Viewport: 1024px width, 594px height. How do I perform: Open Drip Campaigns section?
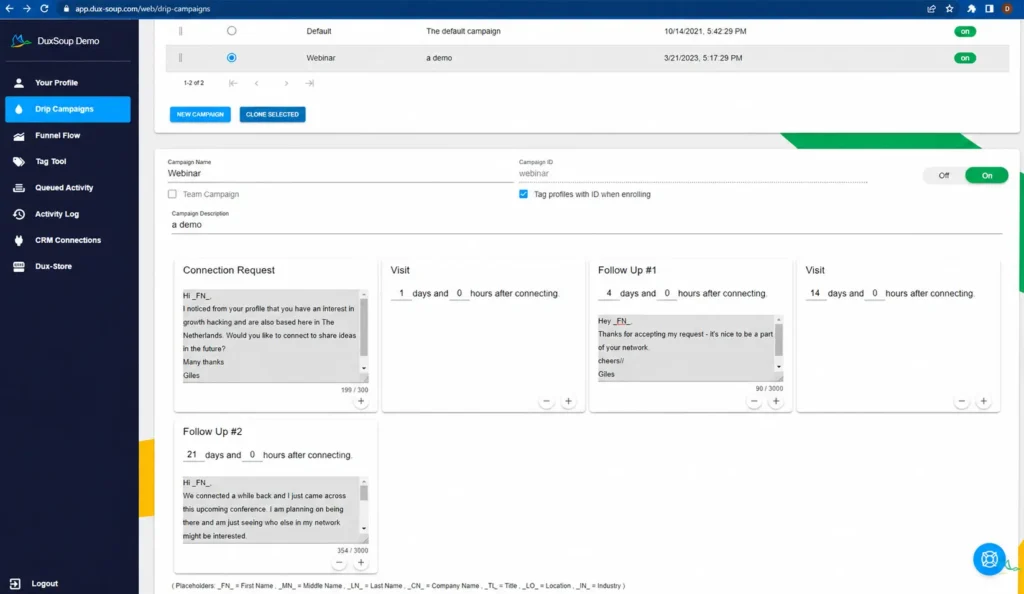point(68,109)
